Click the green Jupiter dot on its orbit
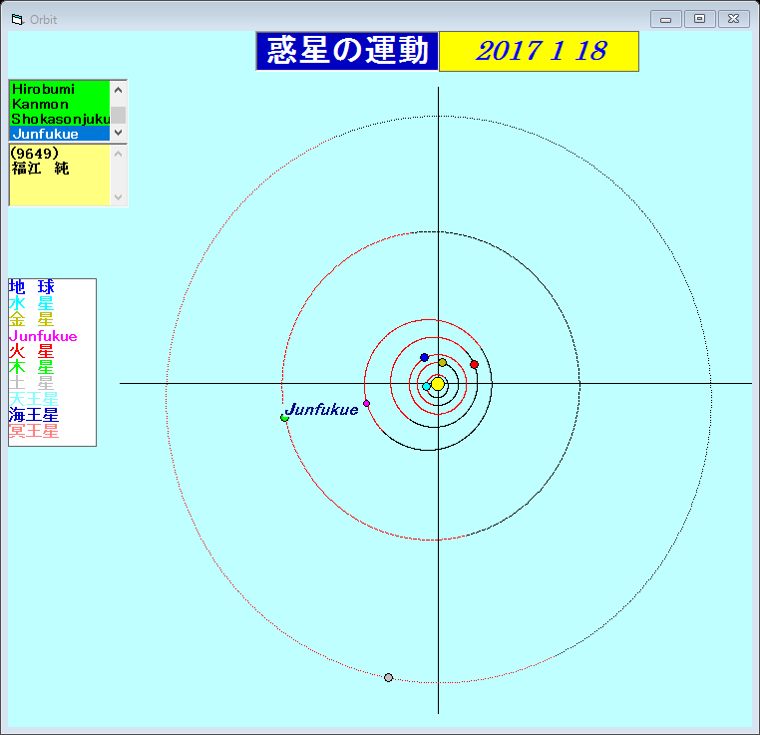 click(x=284, y=418)
